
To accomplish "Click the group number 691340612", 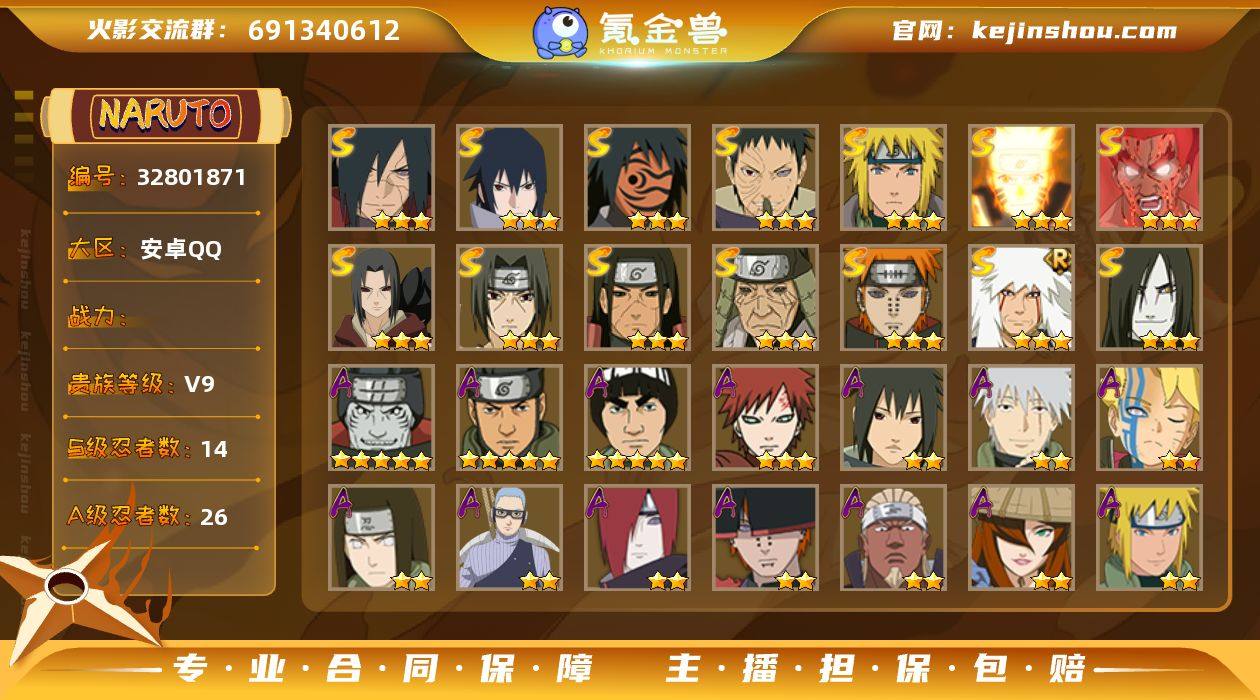I will coord(324,30).
